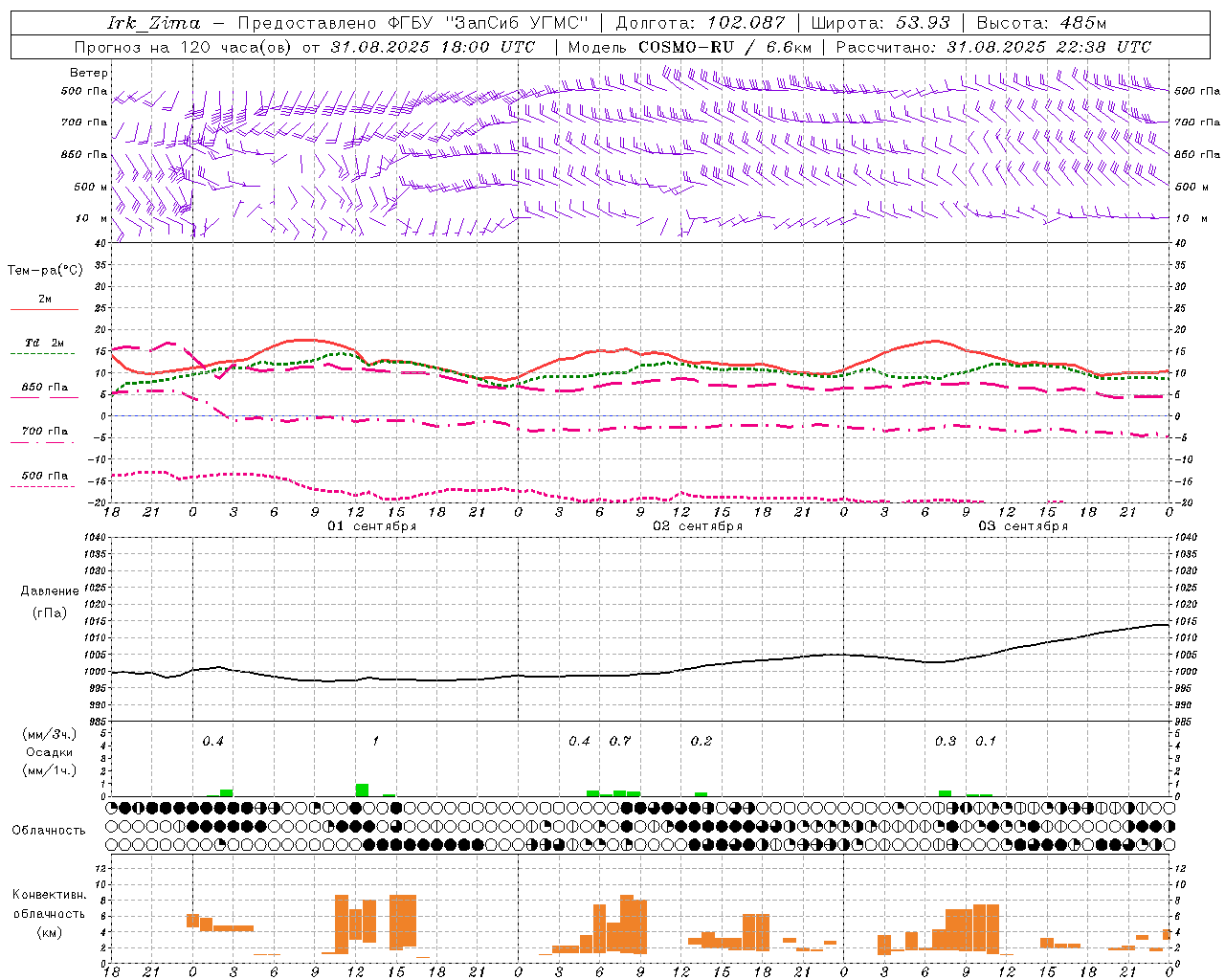
Task: Click the forecast start time 31.08.2025 18:00 UTC
Action: tap(433, 46)
